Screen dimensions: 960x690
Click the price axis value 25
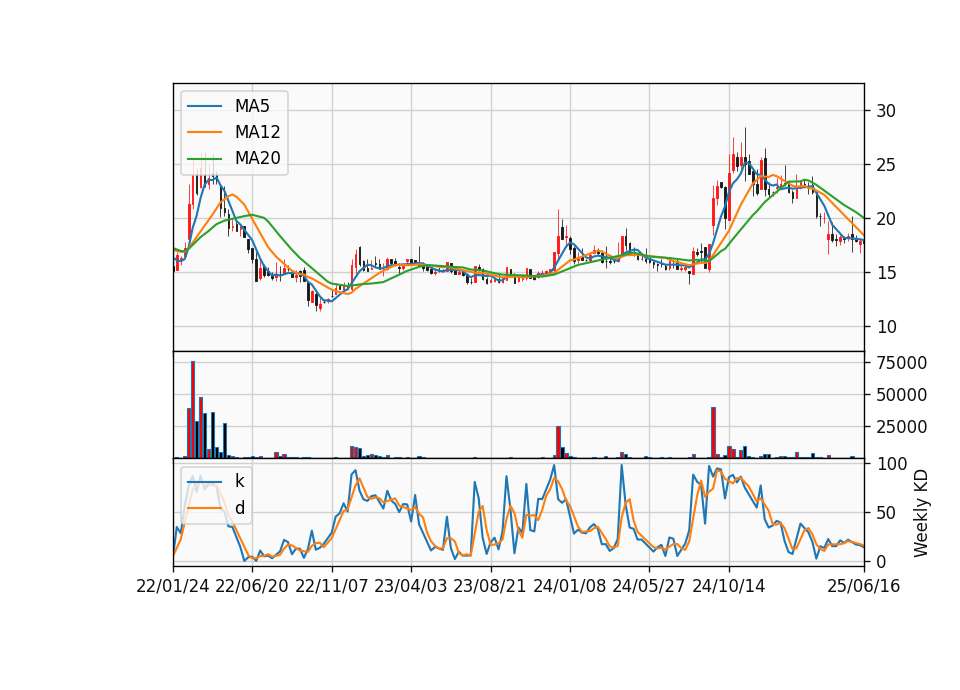[x=886, y=165]
